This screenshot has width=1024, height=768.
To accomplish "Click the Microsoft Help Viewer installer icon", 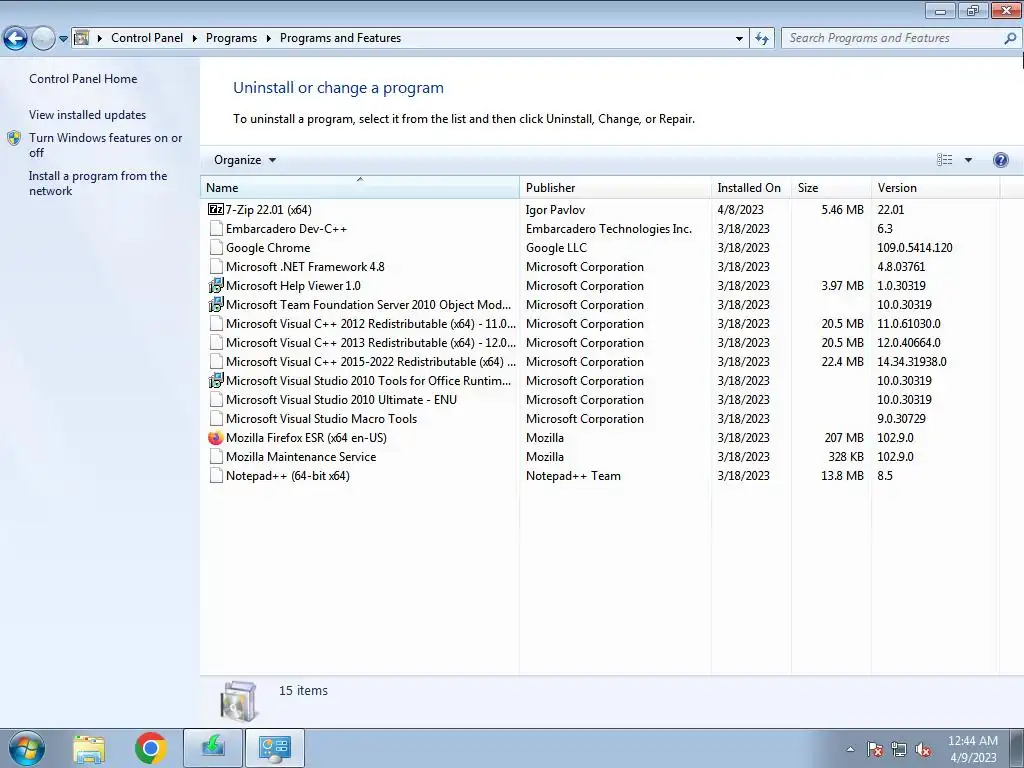I will point(216,285).
